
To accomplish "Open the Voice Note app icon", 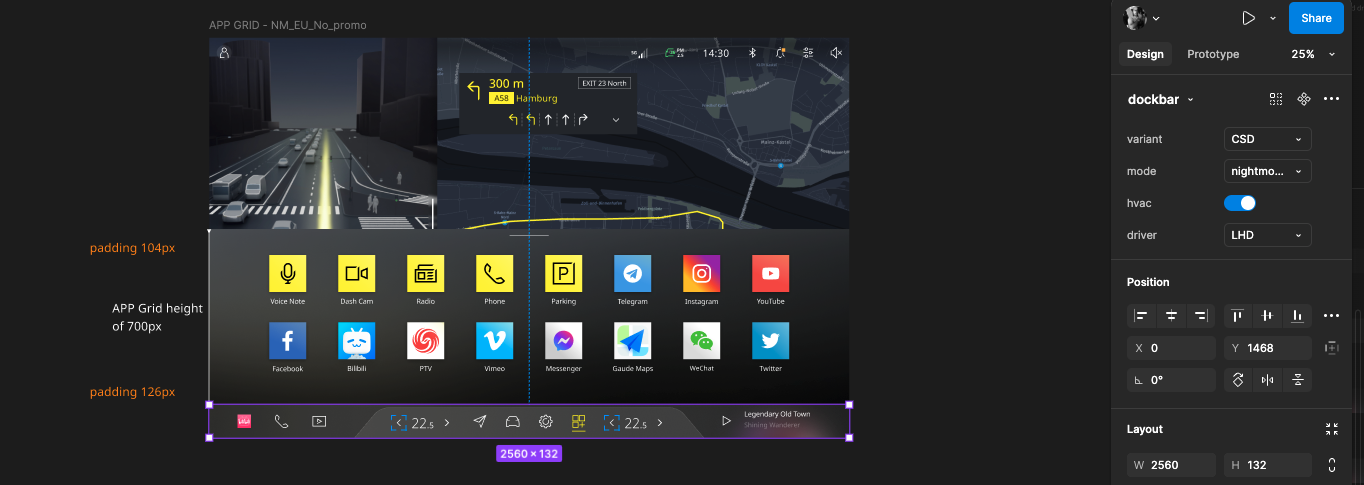I will click(287, 273).
